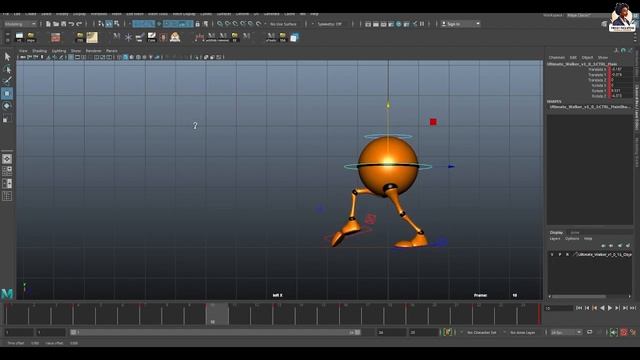Click the blue cube shelf icon
Viewport: 640px width, 360px height.
tap(294, 38)
